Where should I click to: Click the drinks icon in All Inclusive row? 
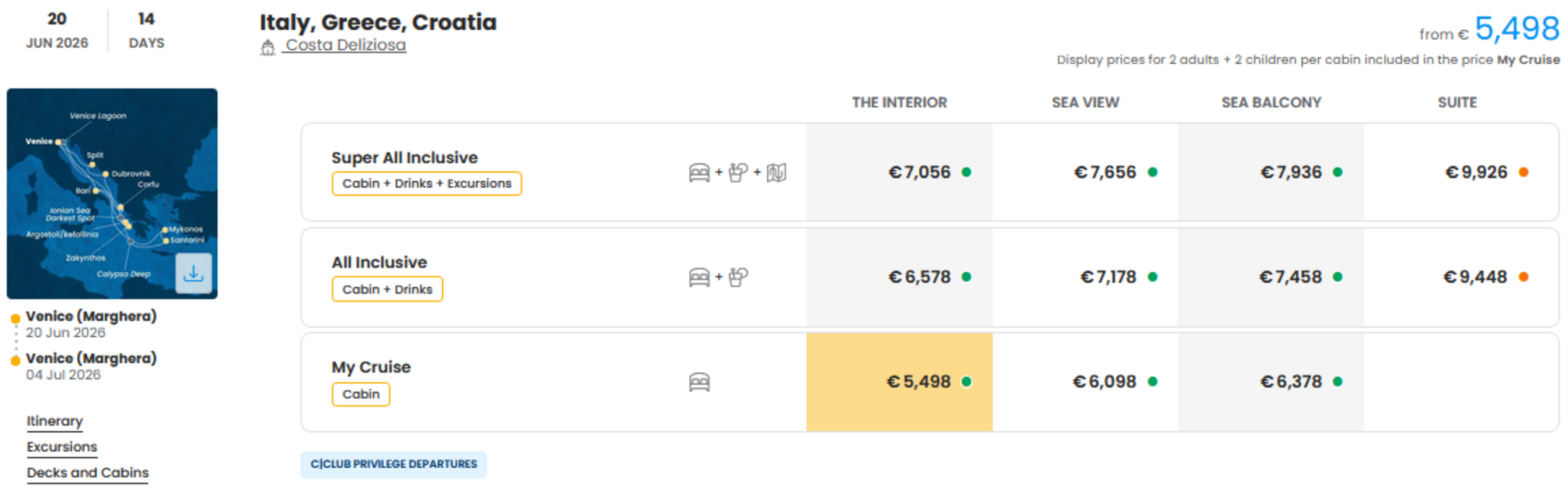coord(738,277)
